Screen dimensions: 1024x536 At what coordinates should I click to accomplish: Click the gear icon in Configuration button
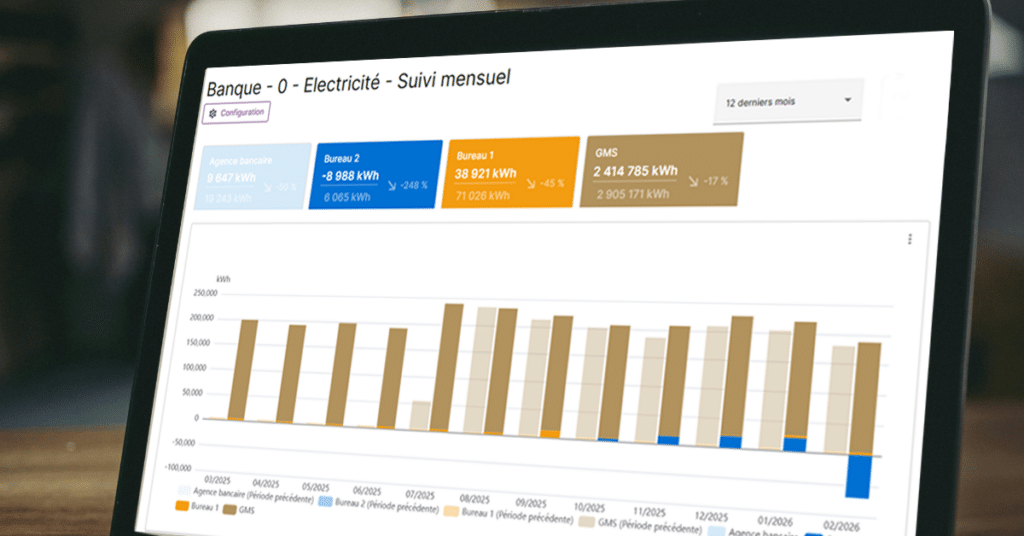213,114
